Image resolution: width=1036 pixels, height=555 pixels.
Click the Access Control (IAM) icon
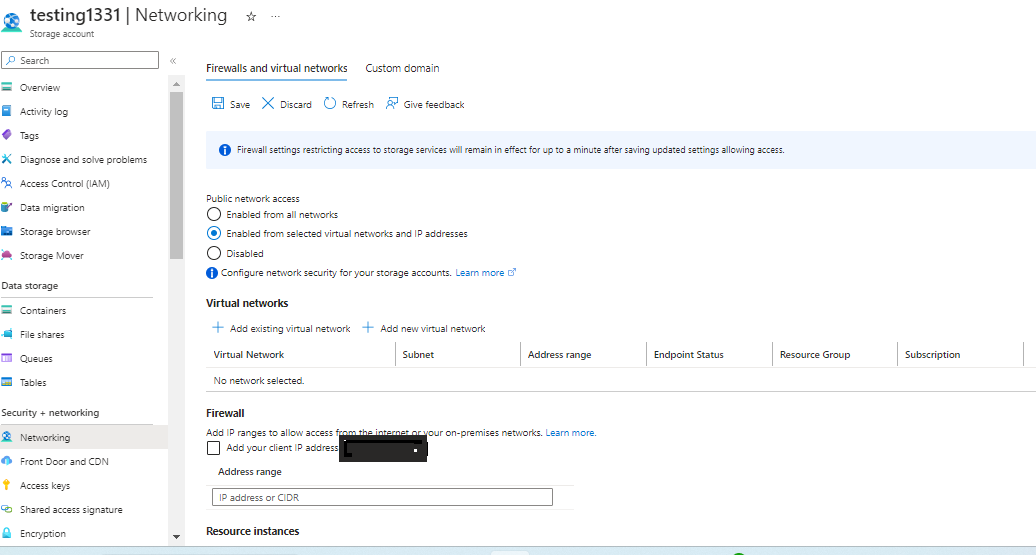(7, 183)
